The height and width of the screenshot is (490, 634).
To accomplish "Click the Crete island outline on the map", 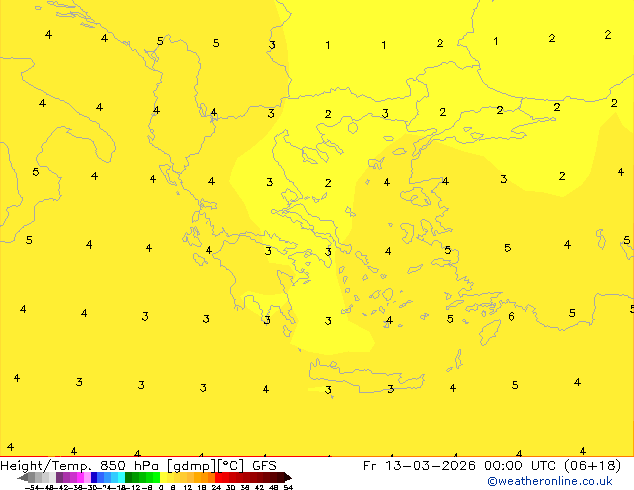I will pyautogui.click(x=366, y=377).
